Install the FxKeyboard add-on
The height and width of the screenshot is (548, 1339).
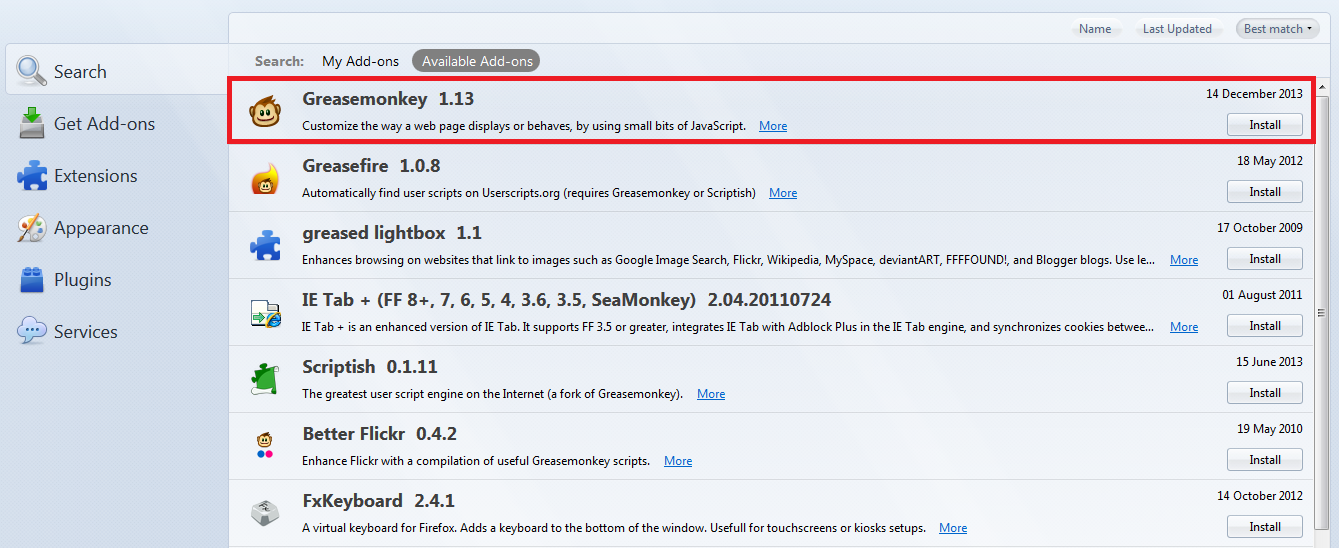[x=1265, y=527]
